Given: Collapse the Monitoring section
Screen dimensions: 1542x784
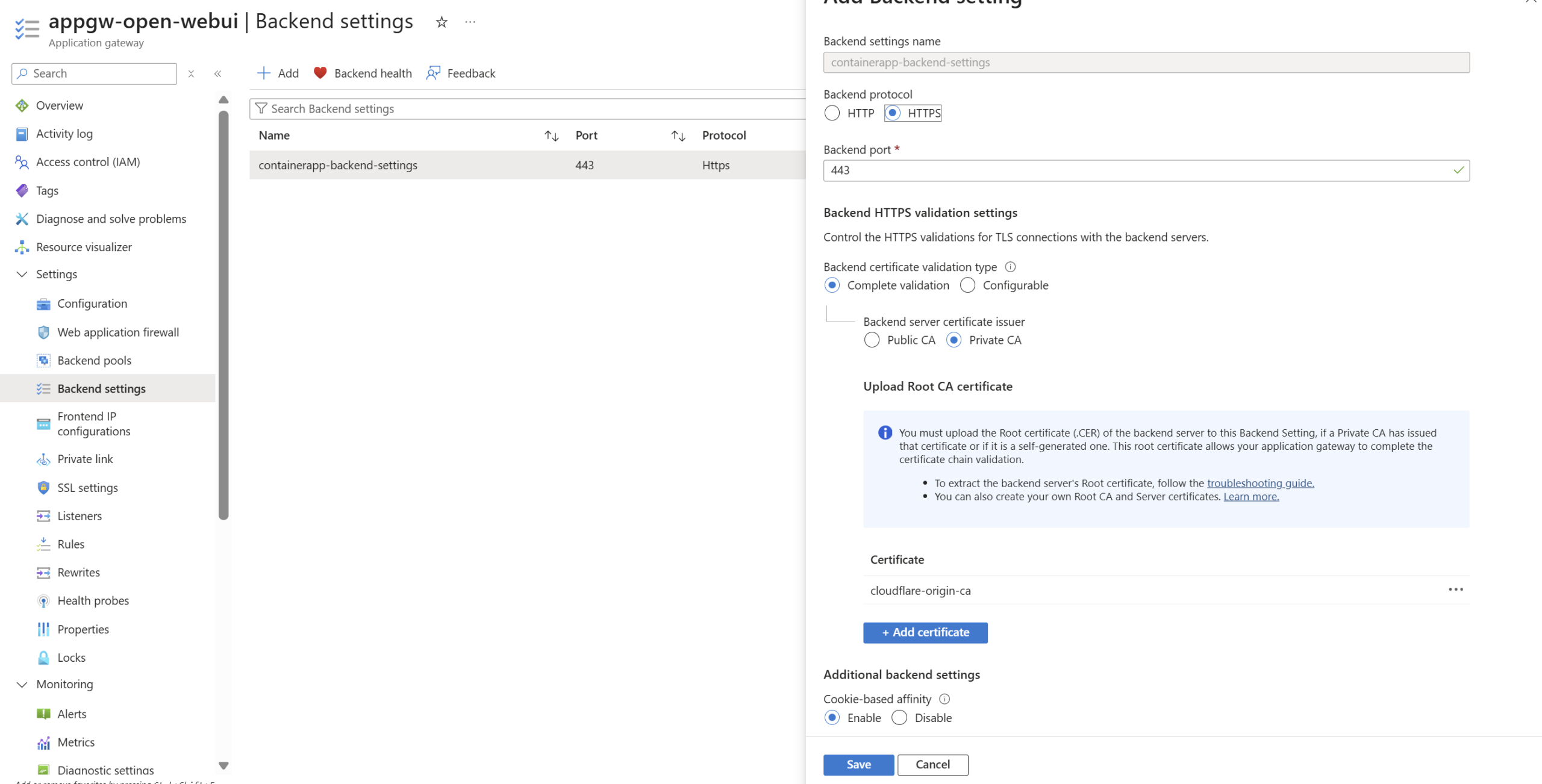Looking at the screenshot, I should (22, 685).
